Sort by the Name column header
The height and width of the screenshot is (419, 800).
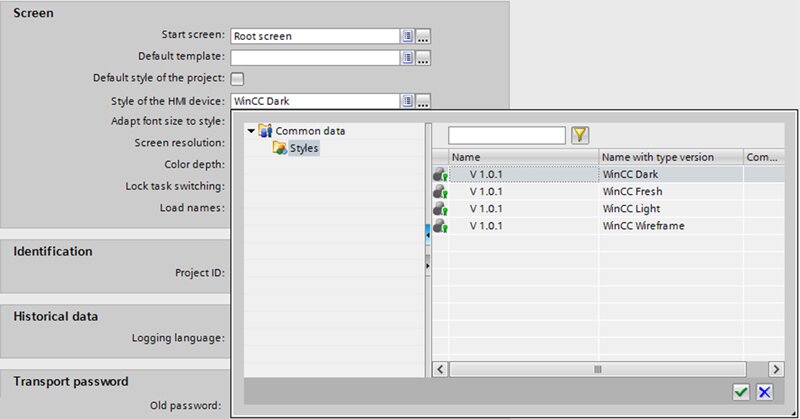(523, 157)
